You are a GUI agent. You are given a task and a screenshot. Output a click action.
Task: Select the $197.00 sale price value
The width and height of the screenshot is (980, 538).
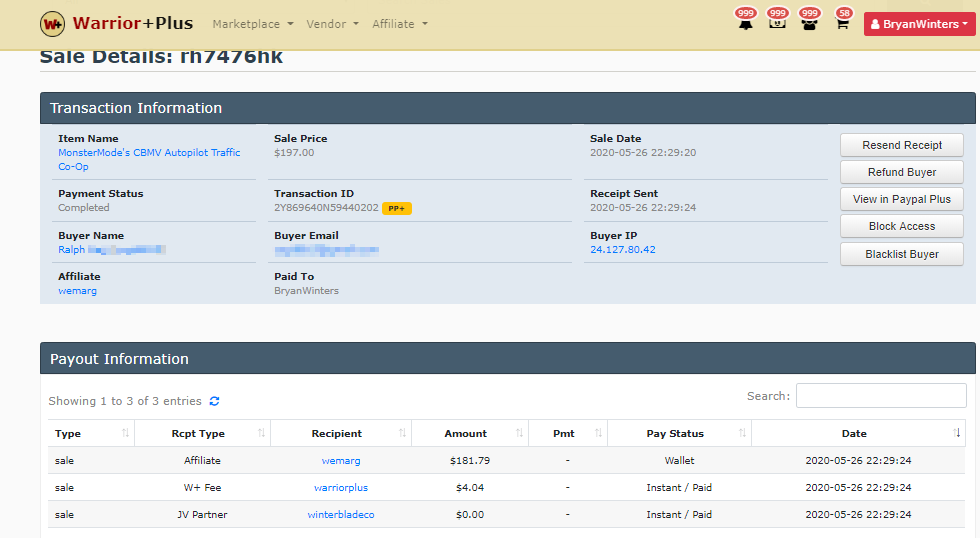pyautogui.click(x=294, y=152)
